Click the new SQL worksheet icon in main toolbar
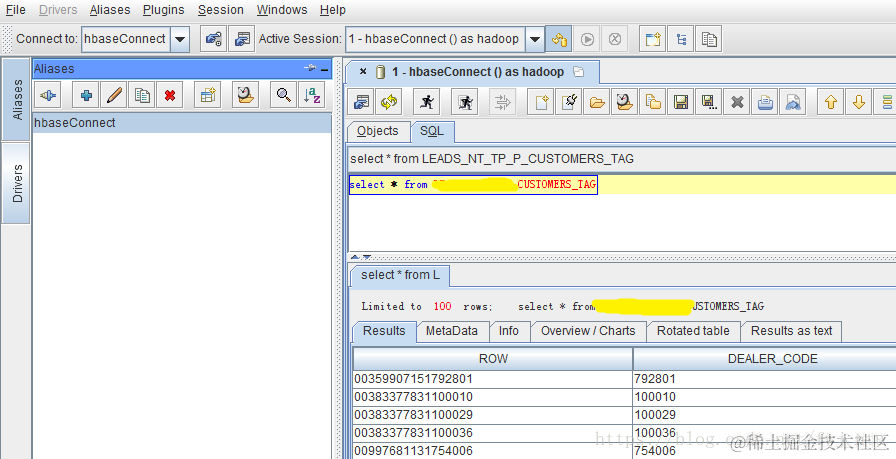 [x=653, y=39]
